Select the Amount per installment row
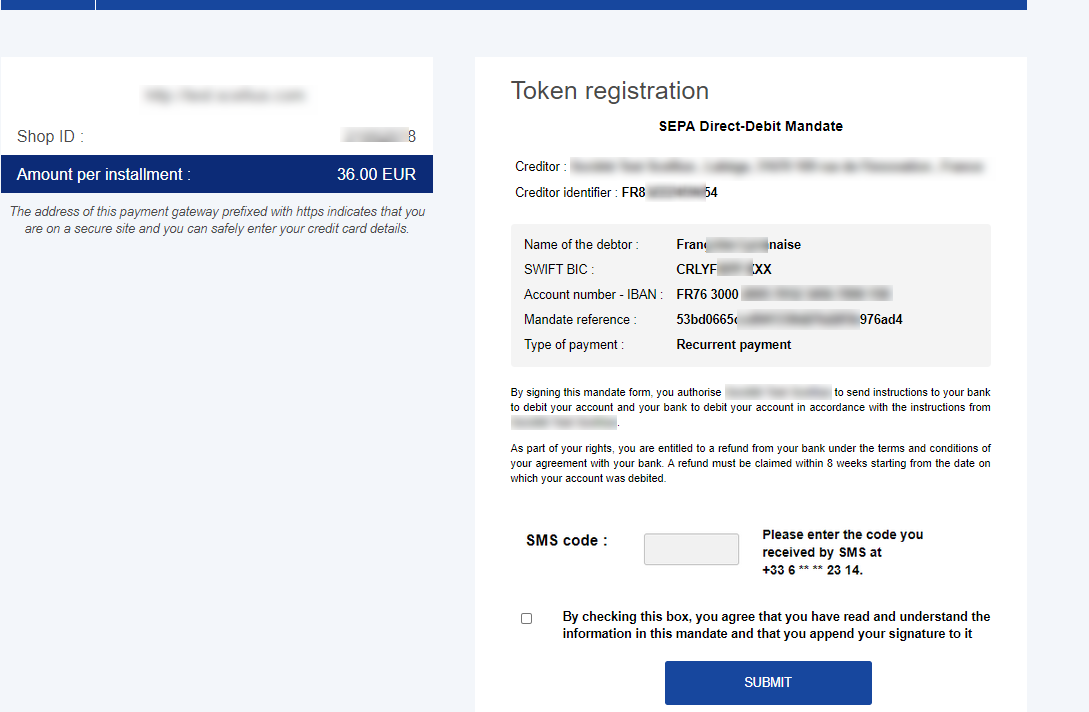This screenshot has width=1089, height=712. click(x=217, y=174)
